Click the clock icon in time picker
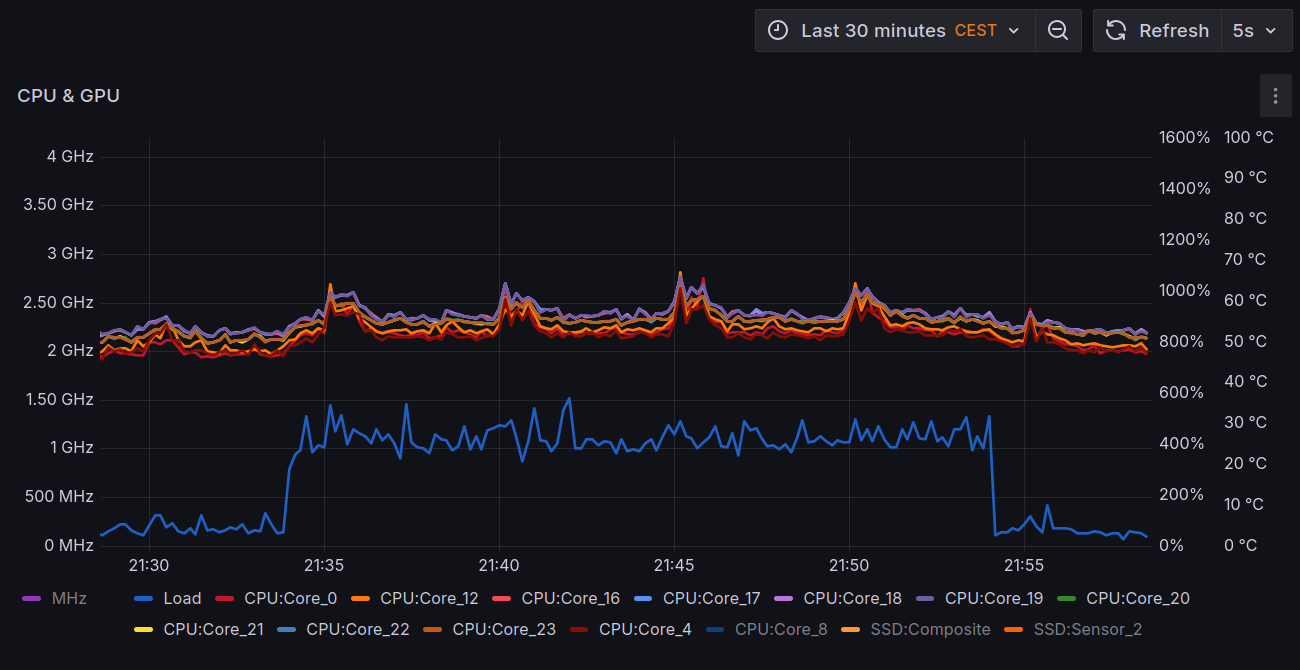Screen dimensions: 1300x670 point(778,31)
